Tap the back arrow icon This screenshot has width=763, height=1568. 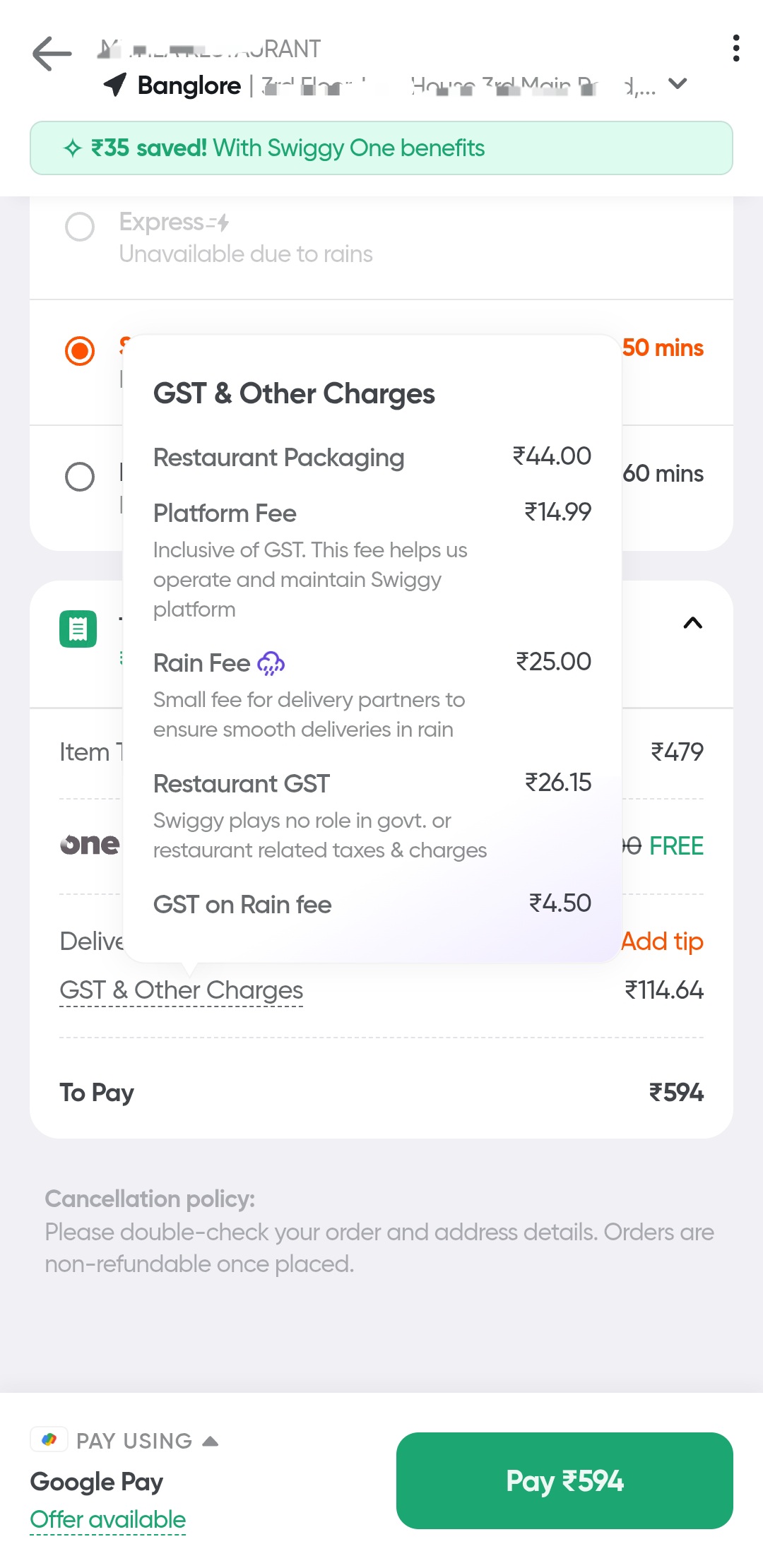coord(52,54)
